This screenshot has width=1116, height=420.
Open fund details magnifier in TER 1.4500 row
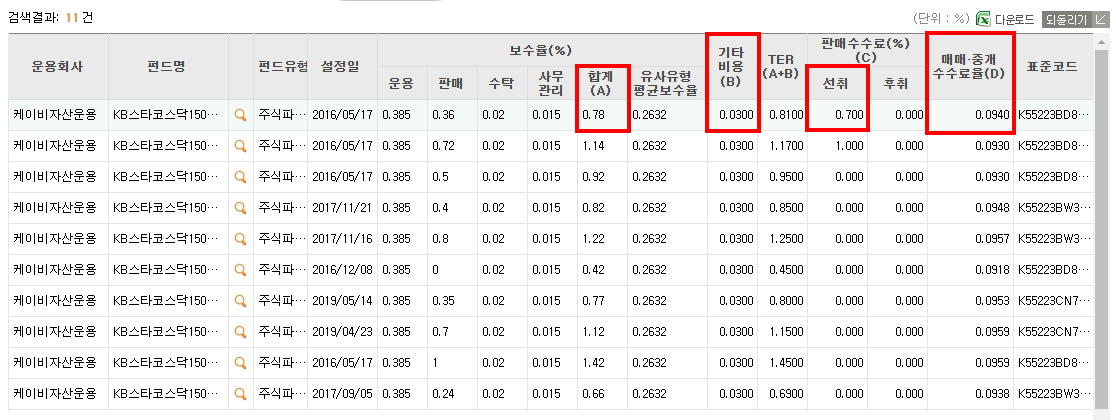click(x=241, y=362)
